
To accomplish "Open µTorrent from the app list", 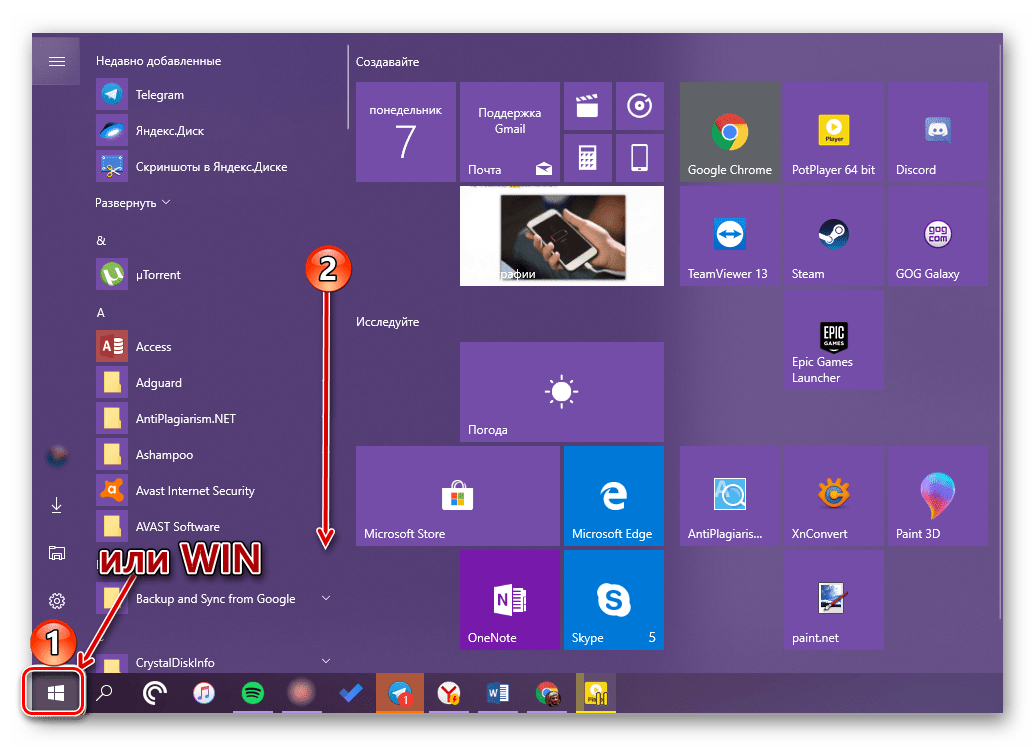I will [x=158, y=275].
